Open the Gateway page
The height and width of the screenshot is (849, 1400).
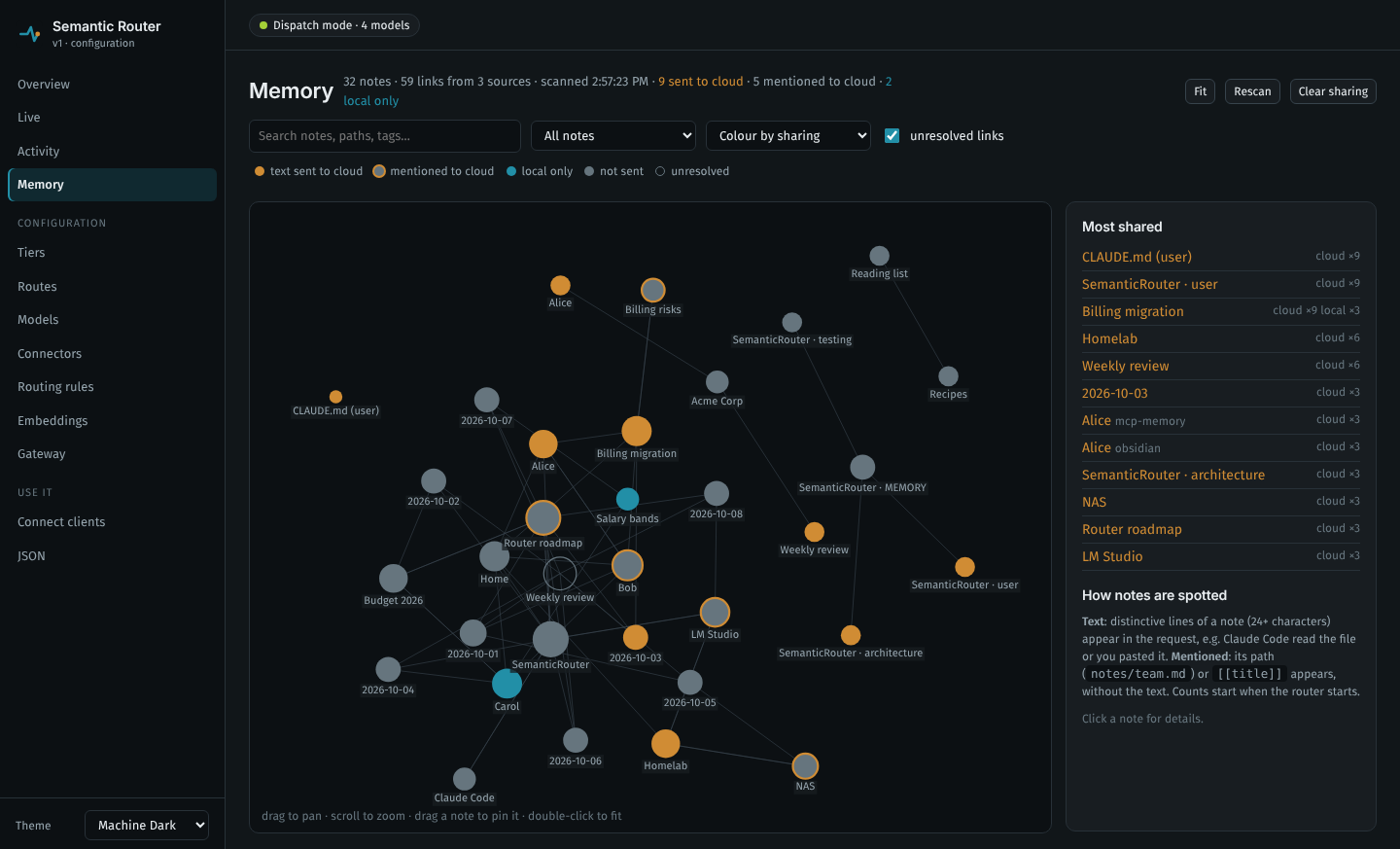click(112, 454)
